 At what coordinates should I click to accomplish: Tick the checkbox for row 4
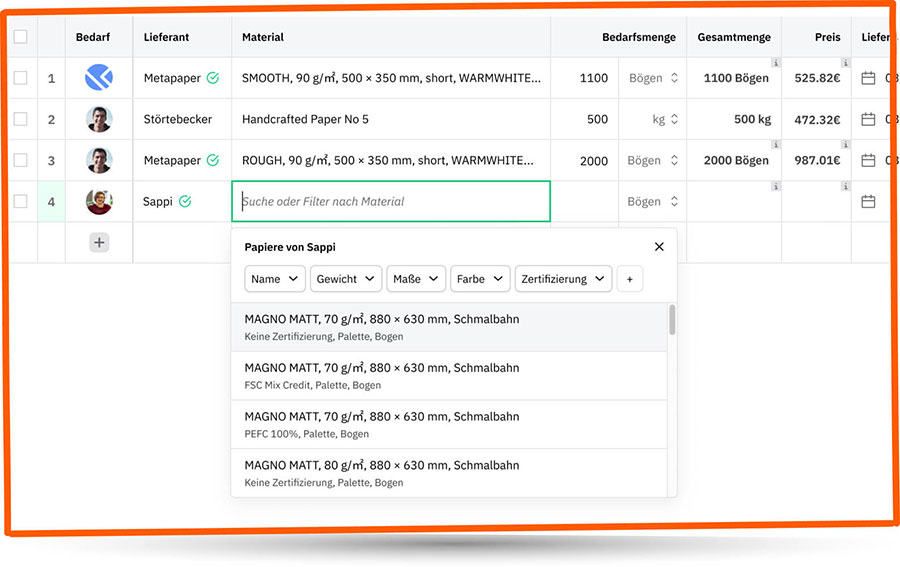(x=21, y=201)
